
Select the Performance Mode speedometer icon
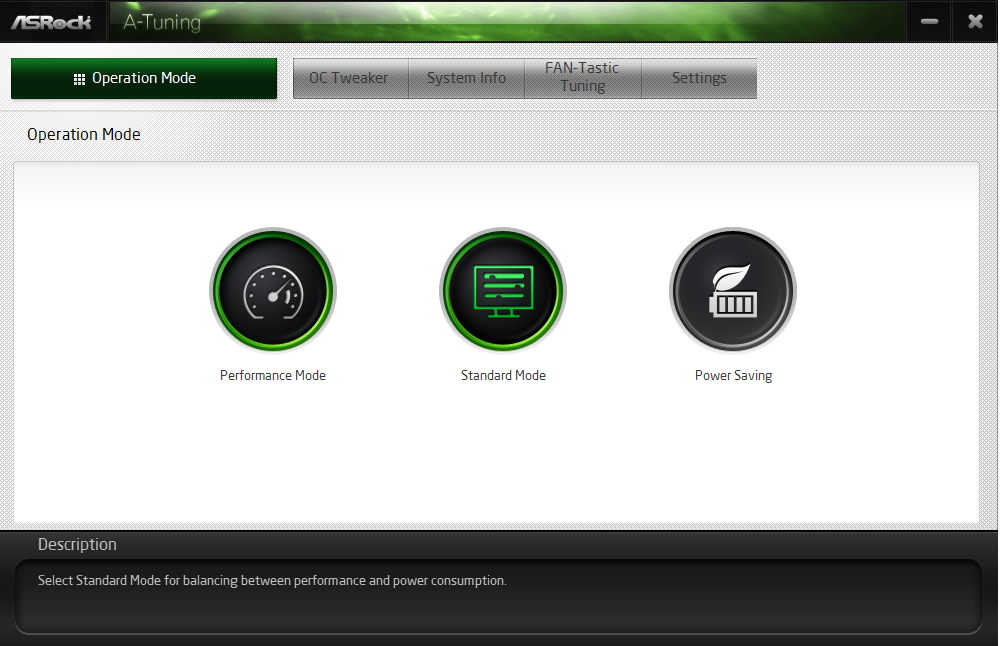click(273, 291)
